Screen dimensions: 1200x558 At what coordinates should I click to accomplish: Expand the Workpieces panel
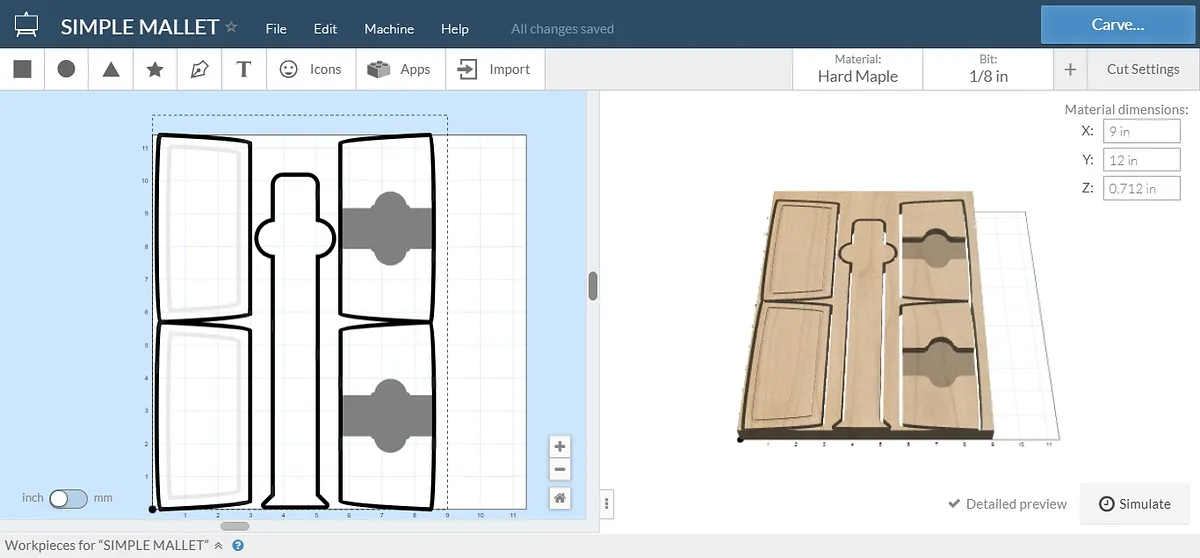tap(218, 545)
